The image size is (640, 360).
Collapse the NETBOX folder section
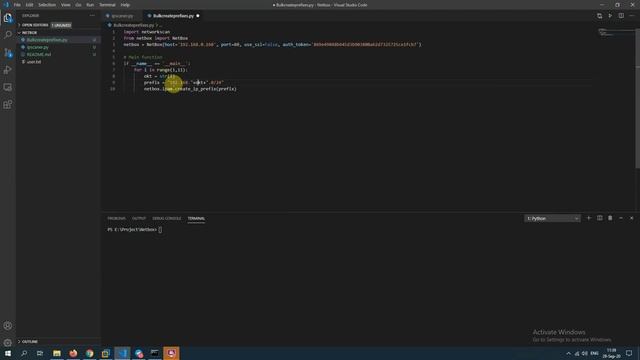28,33
